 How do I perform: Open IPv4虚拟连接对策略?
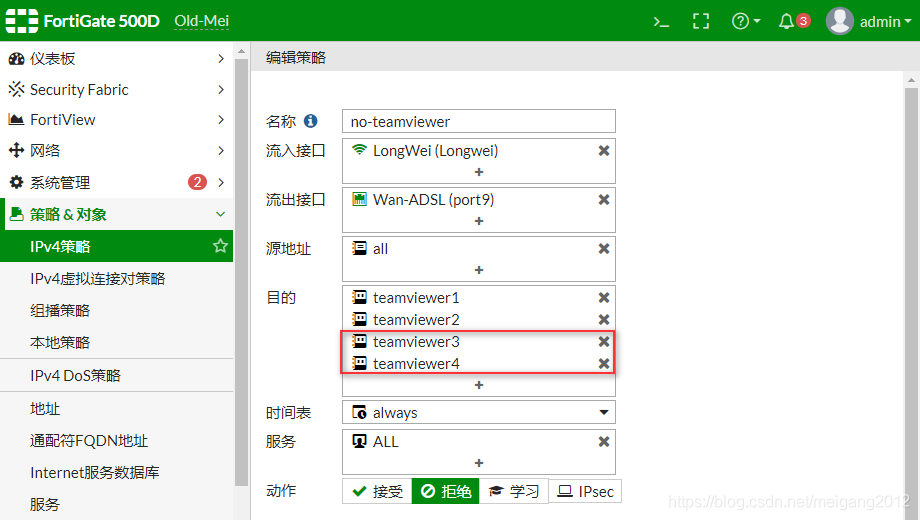pyautogui.click(x=97, y=278)
